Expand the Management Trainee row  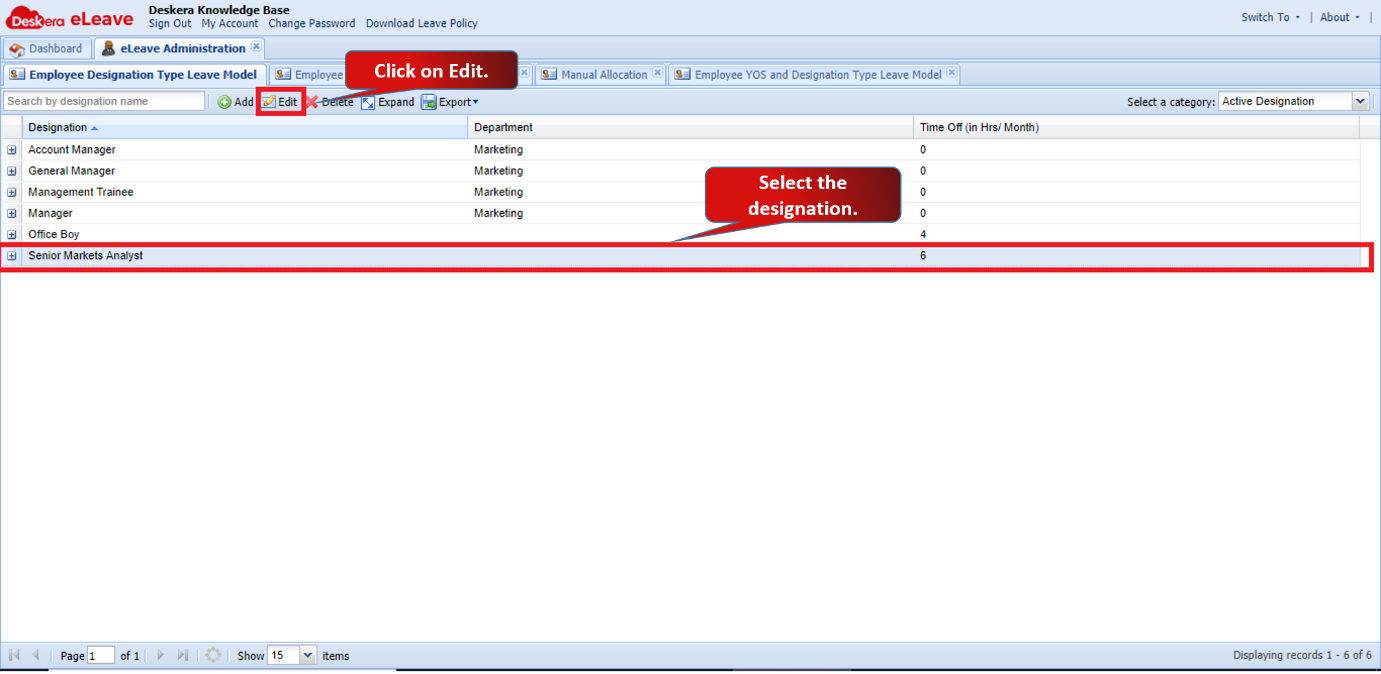(12, 192)
